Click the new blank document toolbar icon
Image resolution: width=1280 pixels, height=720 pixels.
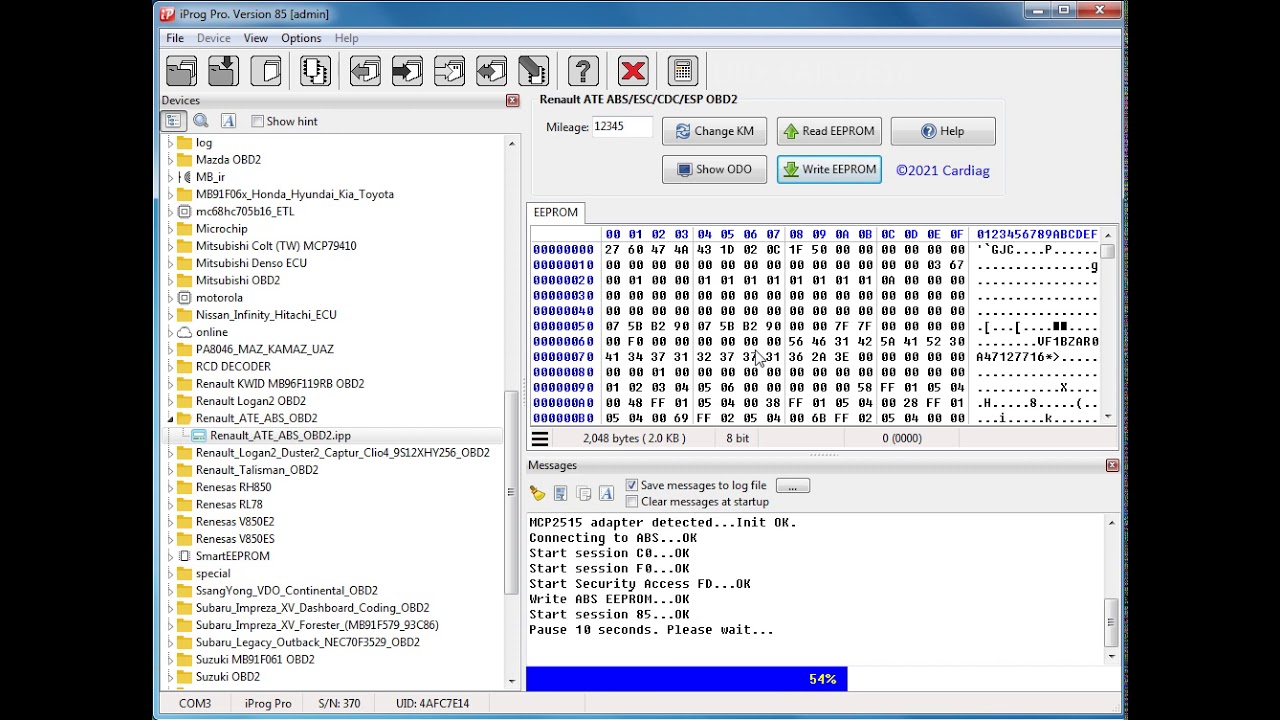pyautogui.click(x=267, y=70)
